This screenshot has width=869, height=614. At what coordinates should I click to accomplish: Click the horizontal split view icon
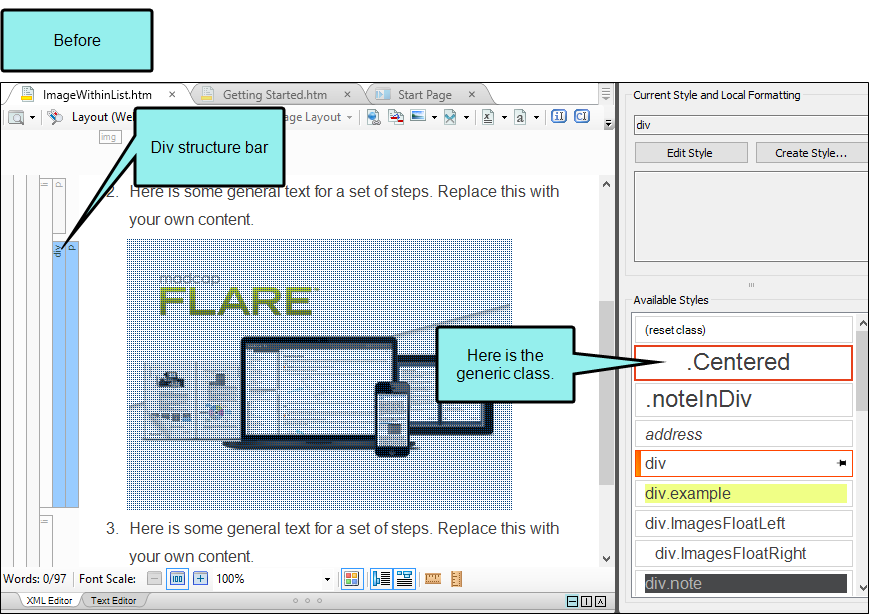coord(572,601)
